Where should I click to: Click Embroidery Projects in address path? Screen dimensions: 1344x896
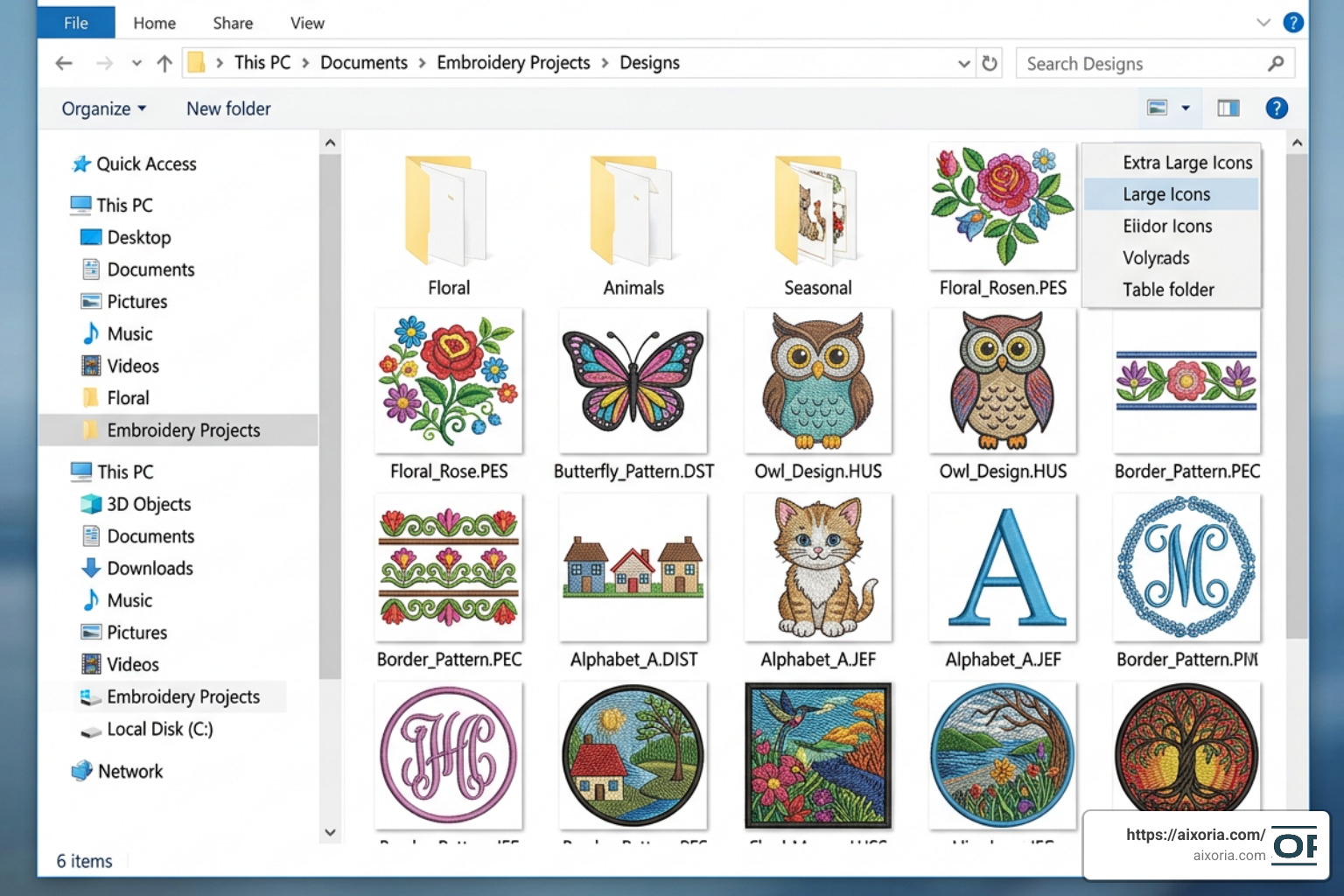pos(514,63)
